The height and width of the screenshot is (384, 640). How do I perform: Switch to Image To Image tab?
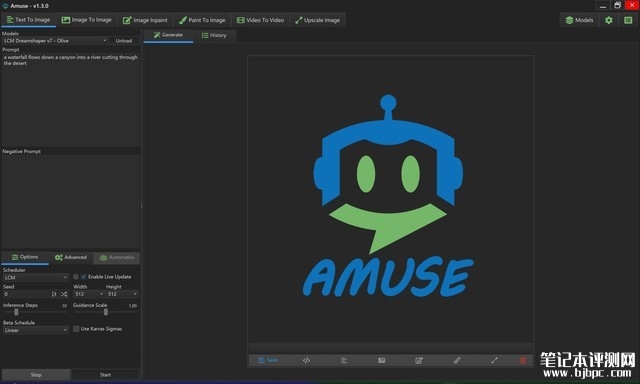tap(87, 20)
